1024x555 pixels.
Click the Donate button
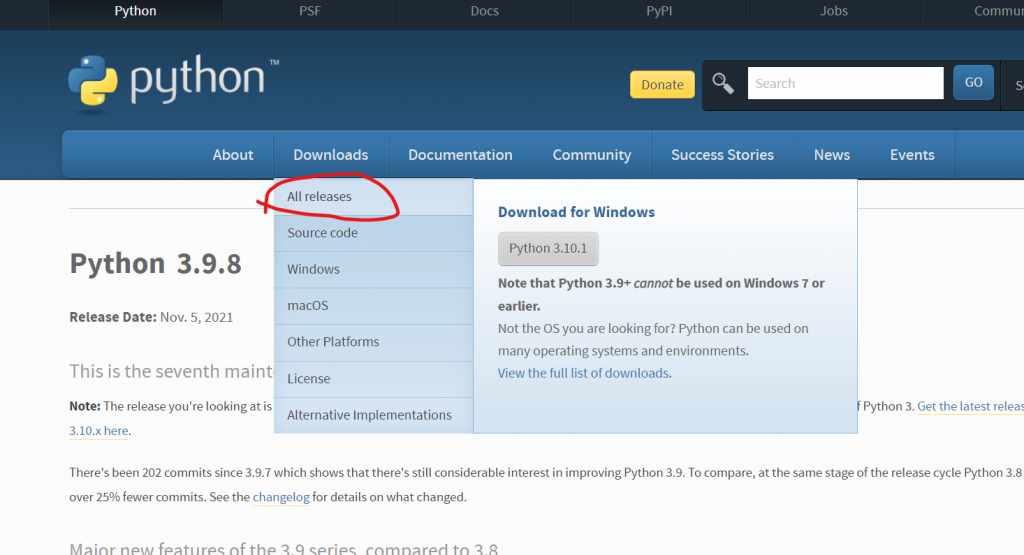coord(662,85)
